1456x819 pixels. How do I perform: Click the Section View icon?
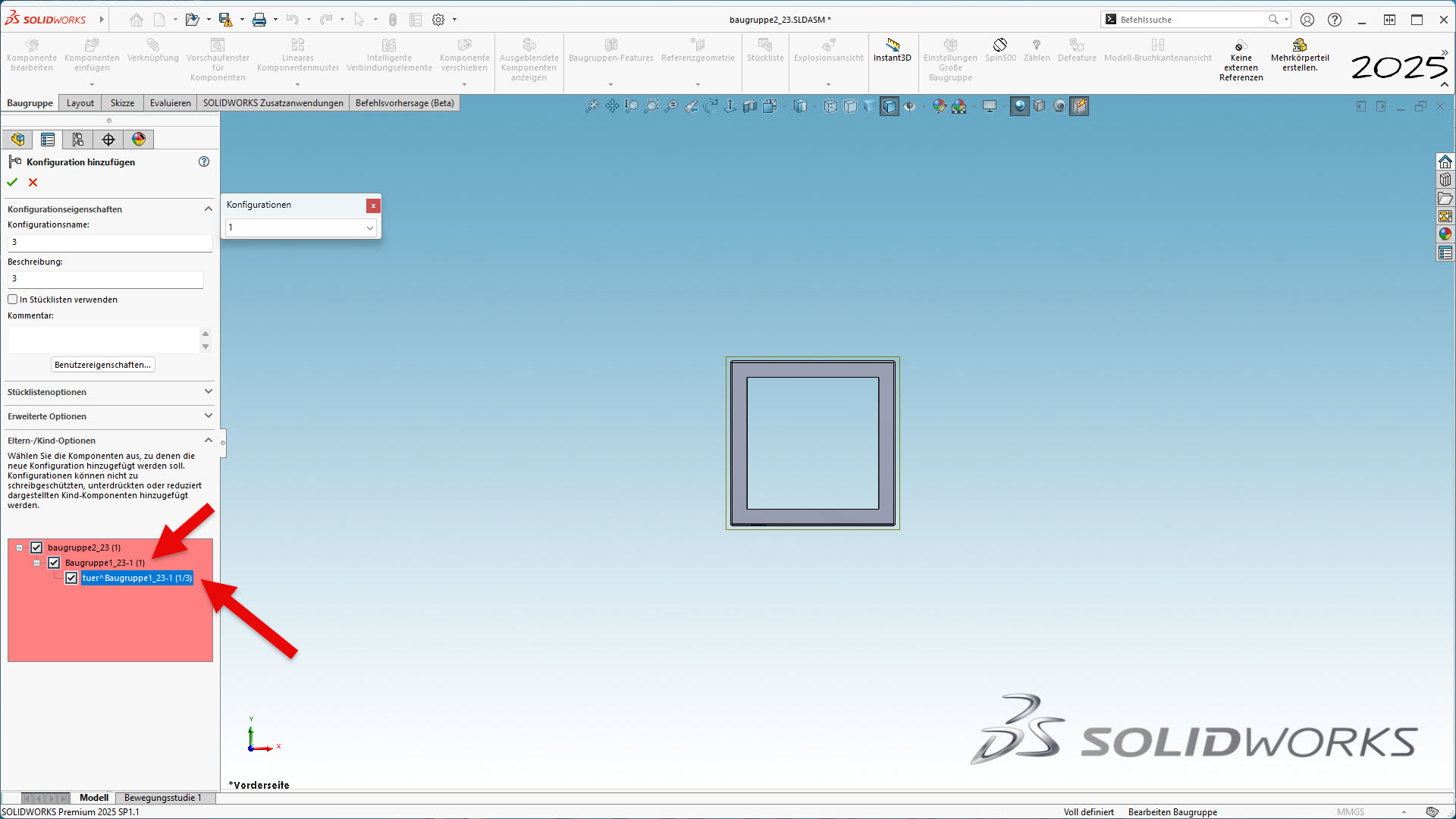[750, 106]
